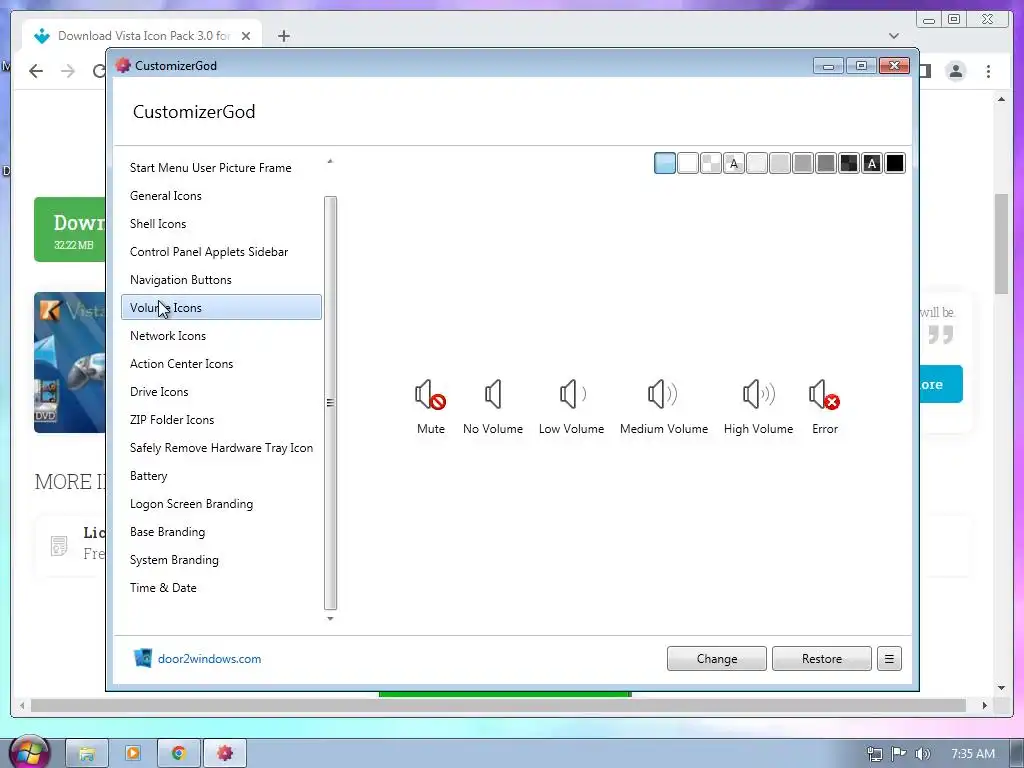Viewport: 1024px width, 768px height.
Task: Open Start Menu User Picture Frame category
Action: click(221, 168)
